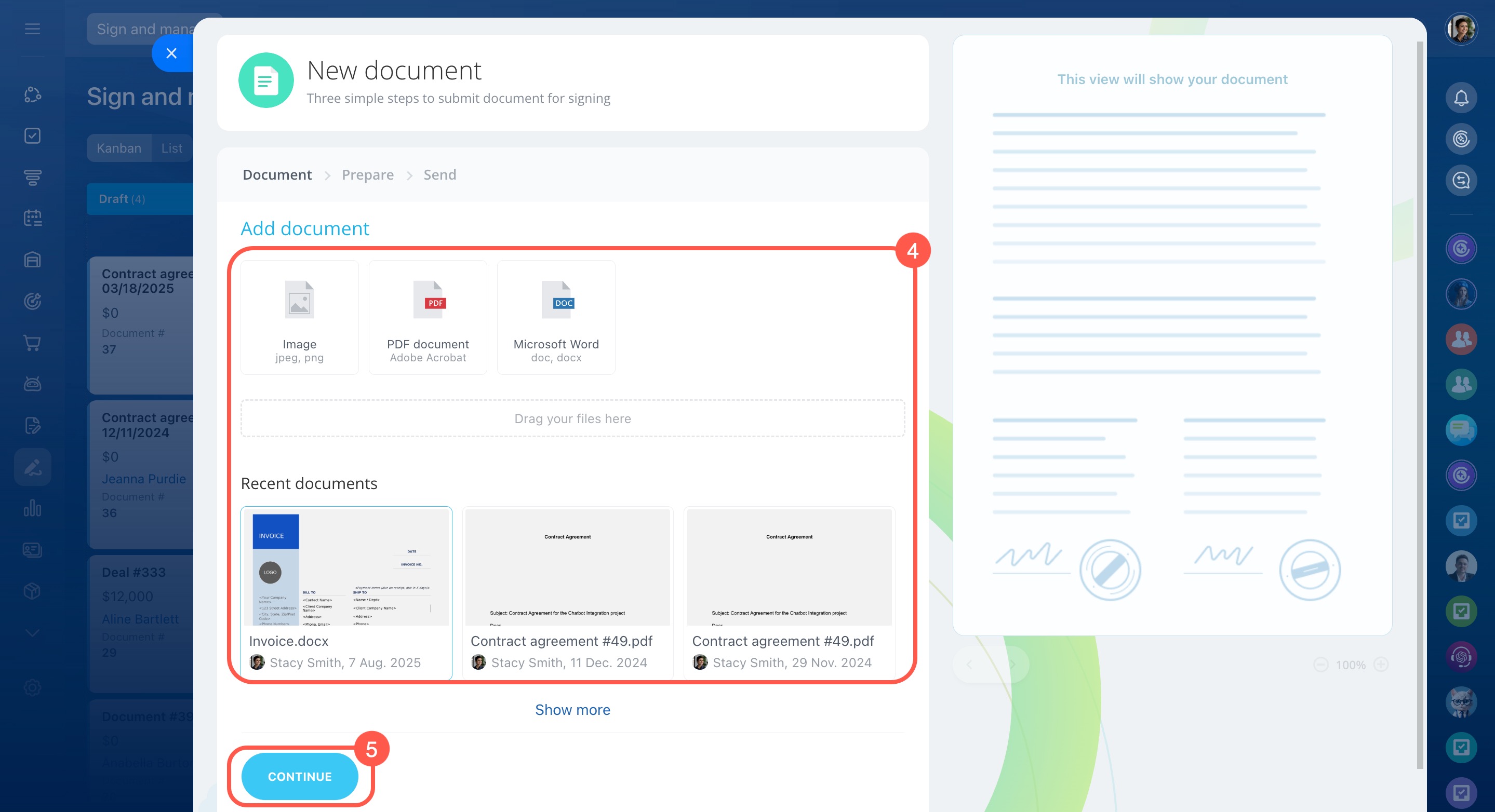The height and width of the screenshot is (812, 1495).
Task: Open the building company icon in left sidebar
Action: pyautogui.click(x=33, y=259)
